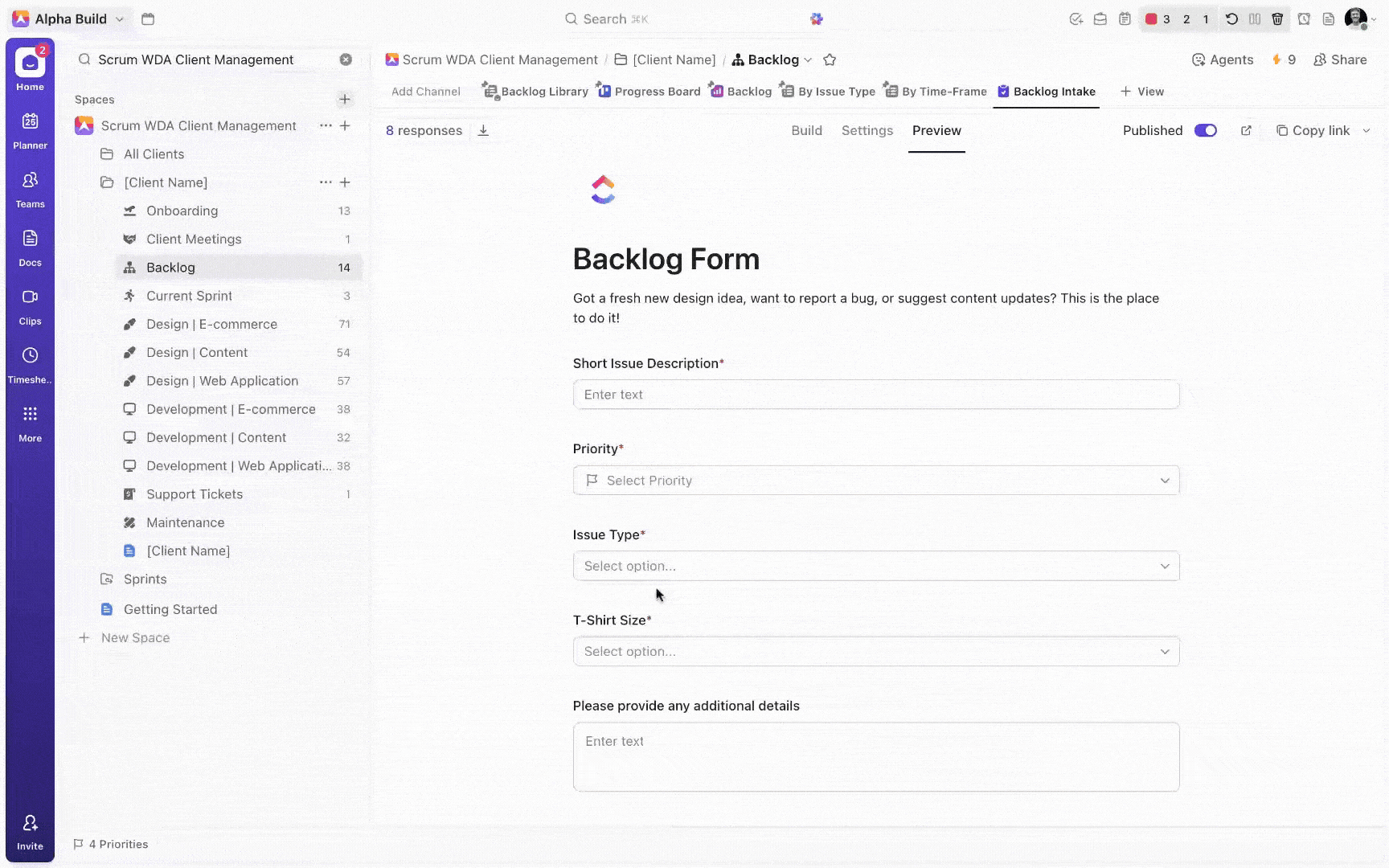Open the recording timer in the top bar
The width and height of the screenshot is (1389, 868).
1157,18
